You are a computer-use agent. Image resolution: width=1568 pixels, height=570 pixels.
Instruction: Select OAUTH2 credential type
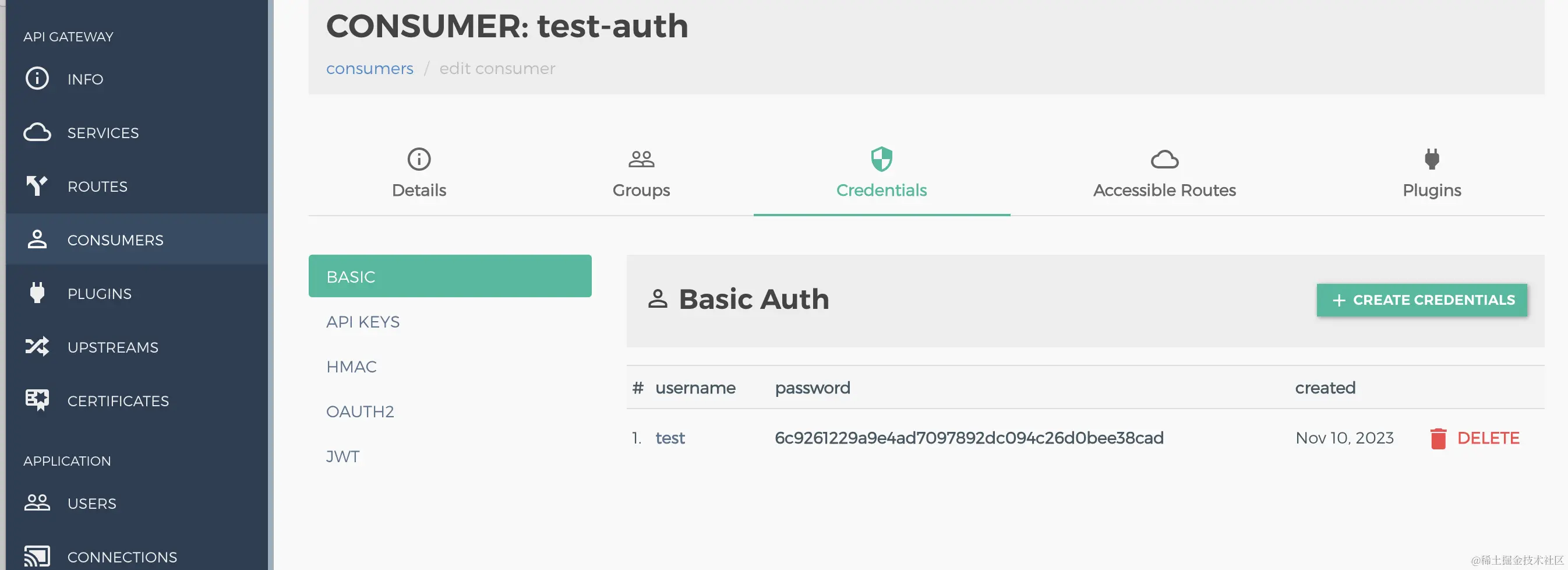pyautogui.click(x=360, y=411)
